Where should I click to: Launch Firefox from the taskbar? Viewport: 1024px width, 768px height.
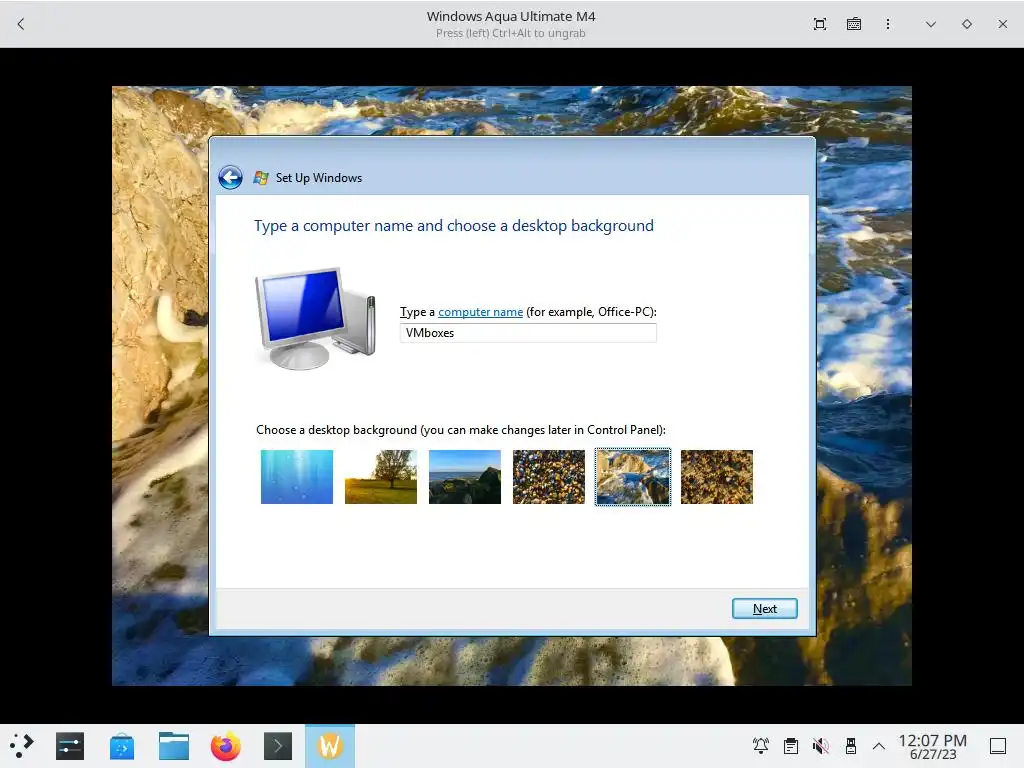tap(226, 746)
